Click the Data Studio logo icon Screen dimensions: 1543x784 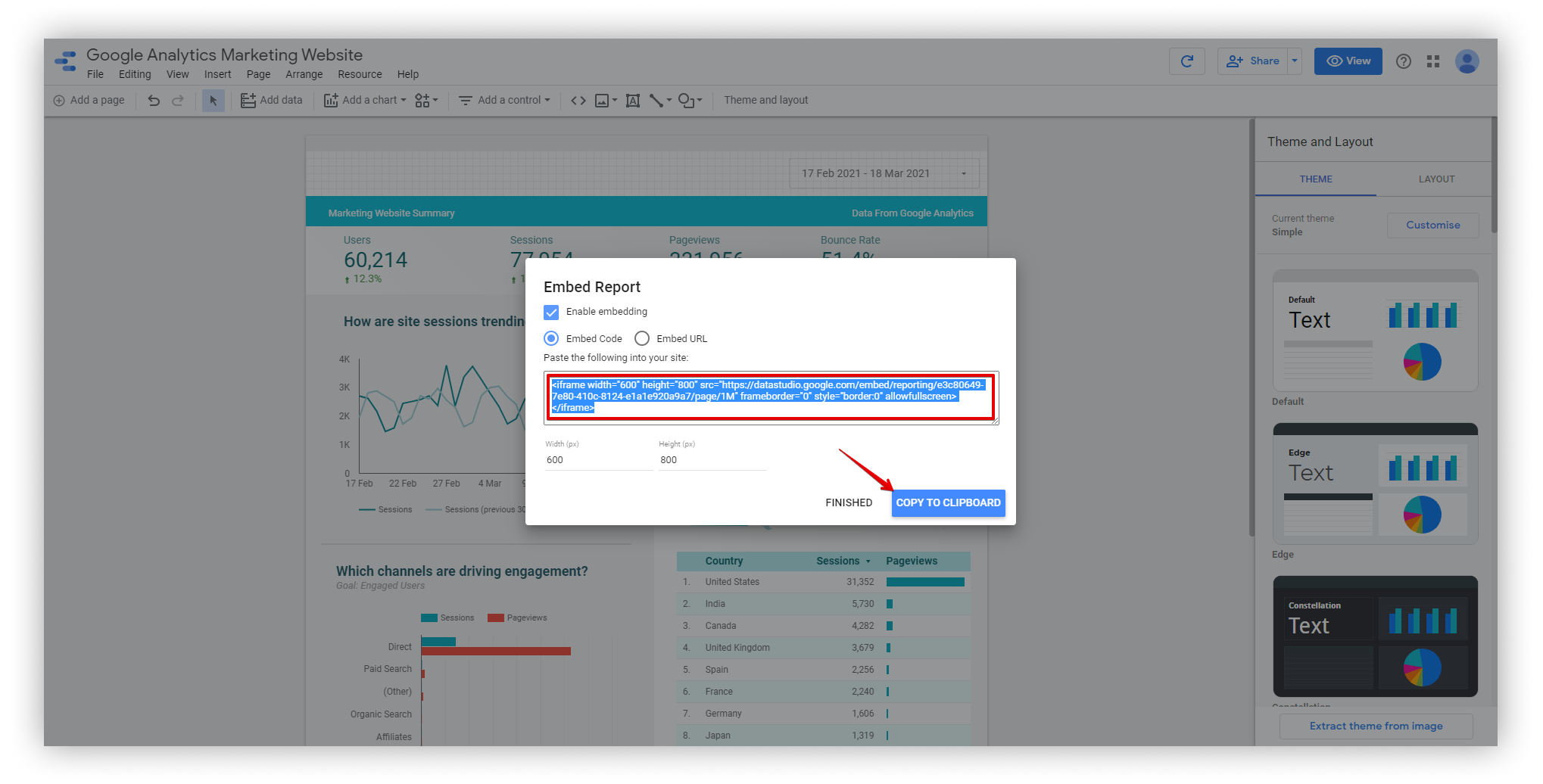point(66,61)
